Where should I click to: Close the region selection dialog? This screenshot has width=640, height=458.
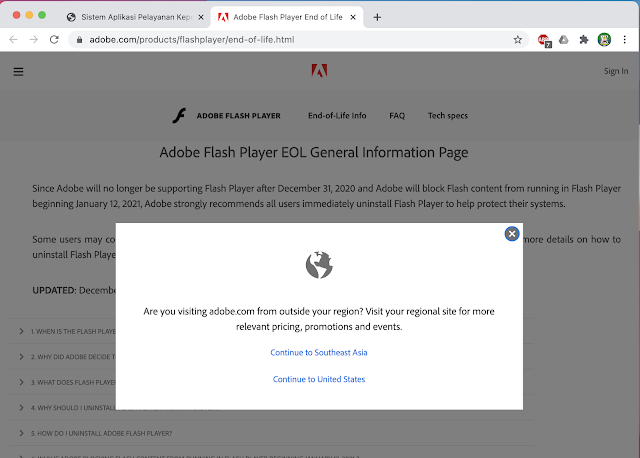pos(512,234)
